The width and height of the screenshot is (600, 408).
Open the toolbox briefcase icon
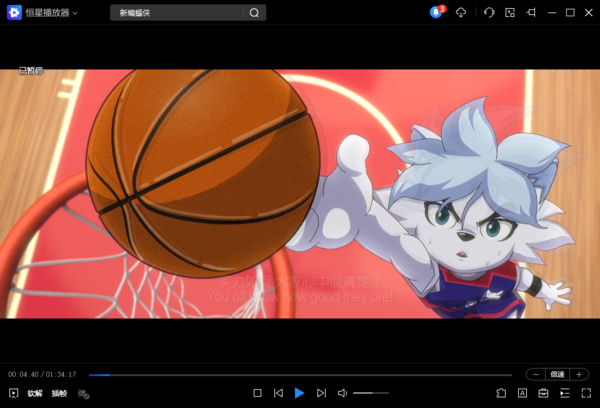[x=543, y=393]
